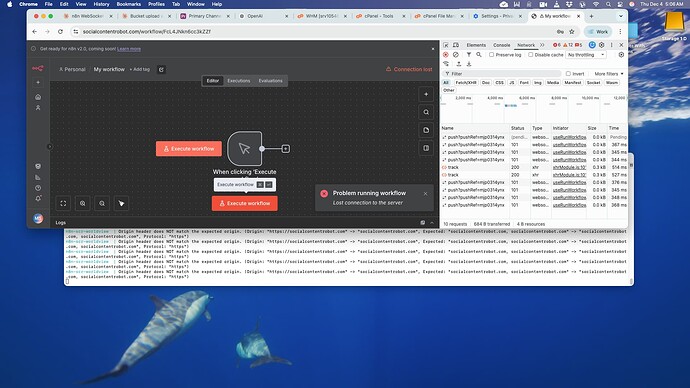Bookmark this page with the star icon
Viewport: 690px width, 388px height.
[572, 32]
